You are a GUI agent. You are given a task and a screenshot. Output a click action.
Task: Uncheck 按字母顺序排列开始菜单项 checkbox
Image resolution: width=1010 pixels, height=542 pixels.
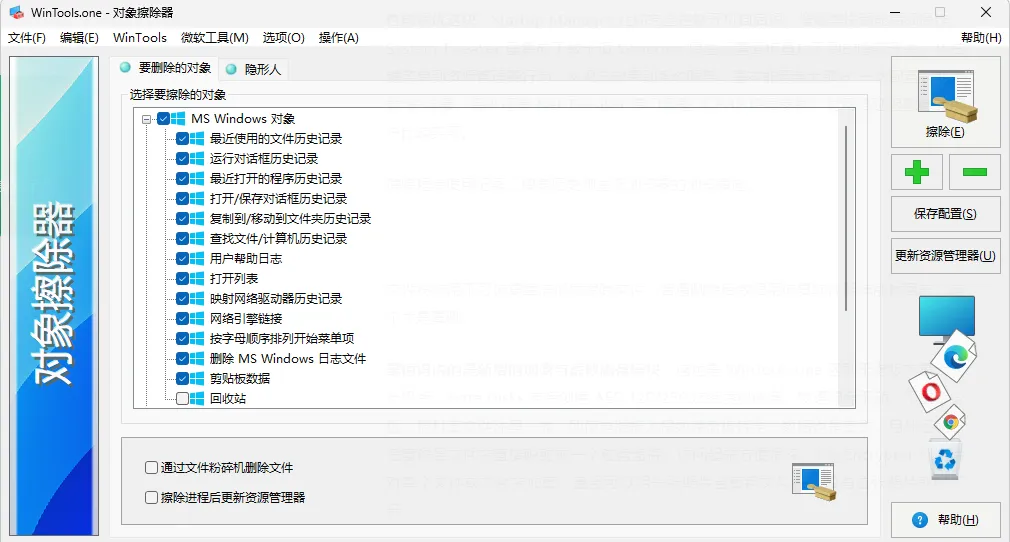click(182, 338)
